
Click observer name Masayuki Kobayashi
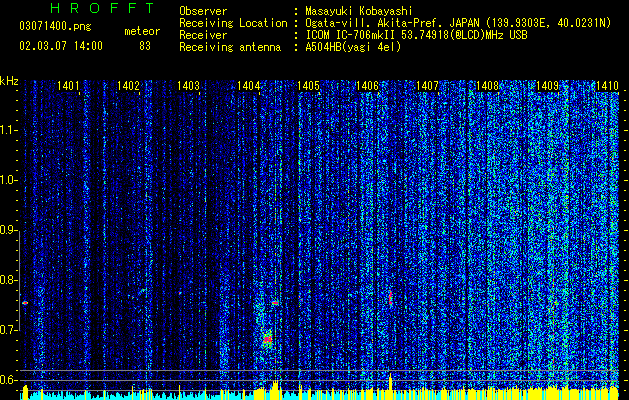[358, 11]
